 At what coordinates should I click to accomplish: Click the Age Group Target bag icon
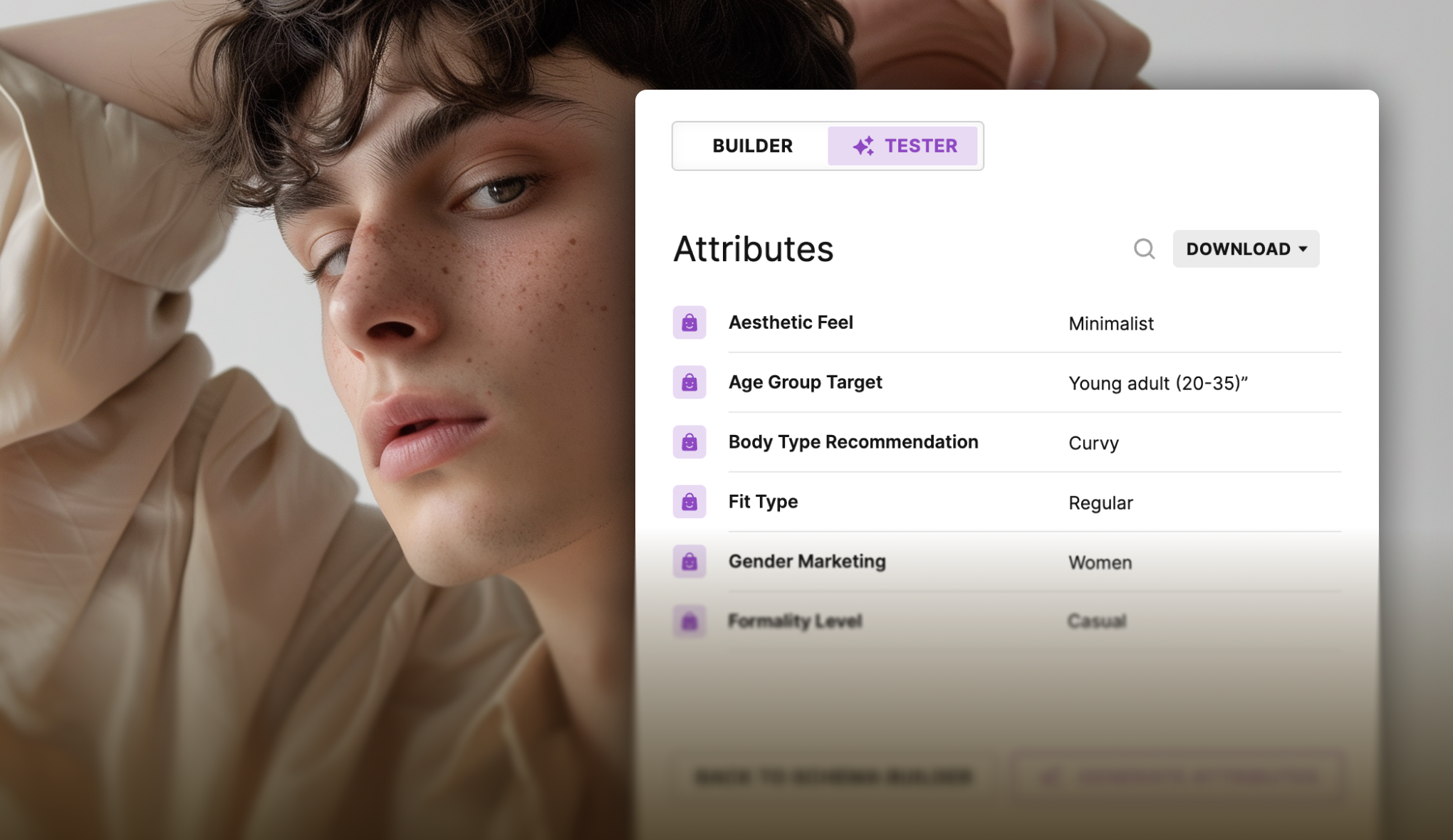coord(689,382)
